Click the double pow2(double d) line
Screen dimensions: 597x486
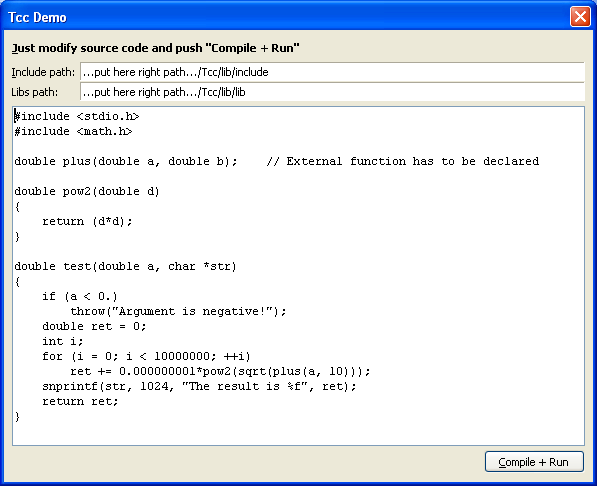tap(87, 191)
